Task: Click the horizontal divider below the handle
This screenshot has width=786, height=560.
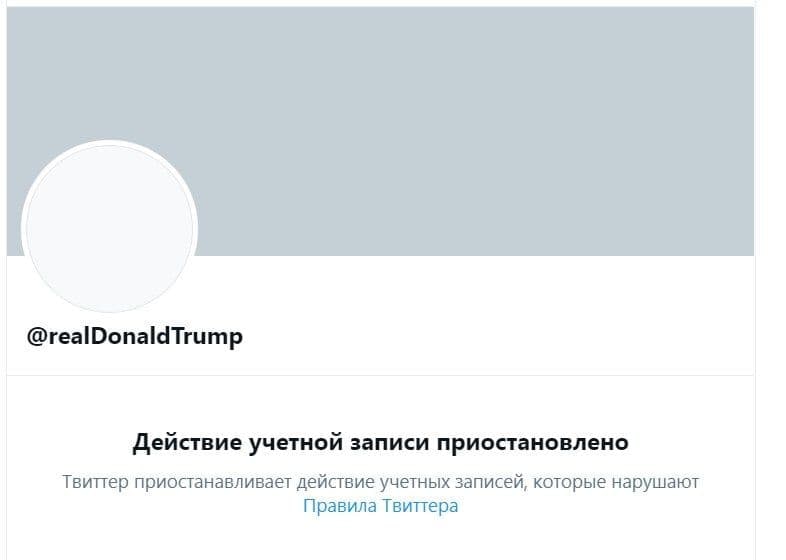Action: pos(380,375)
